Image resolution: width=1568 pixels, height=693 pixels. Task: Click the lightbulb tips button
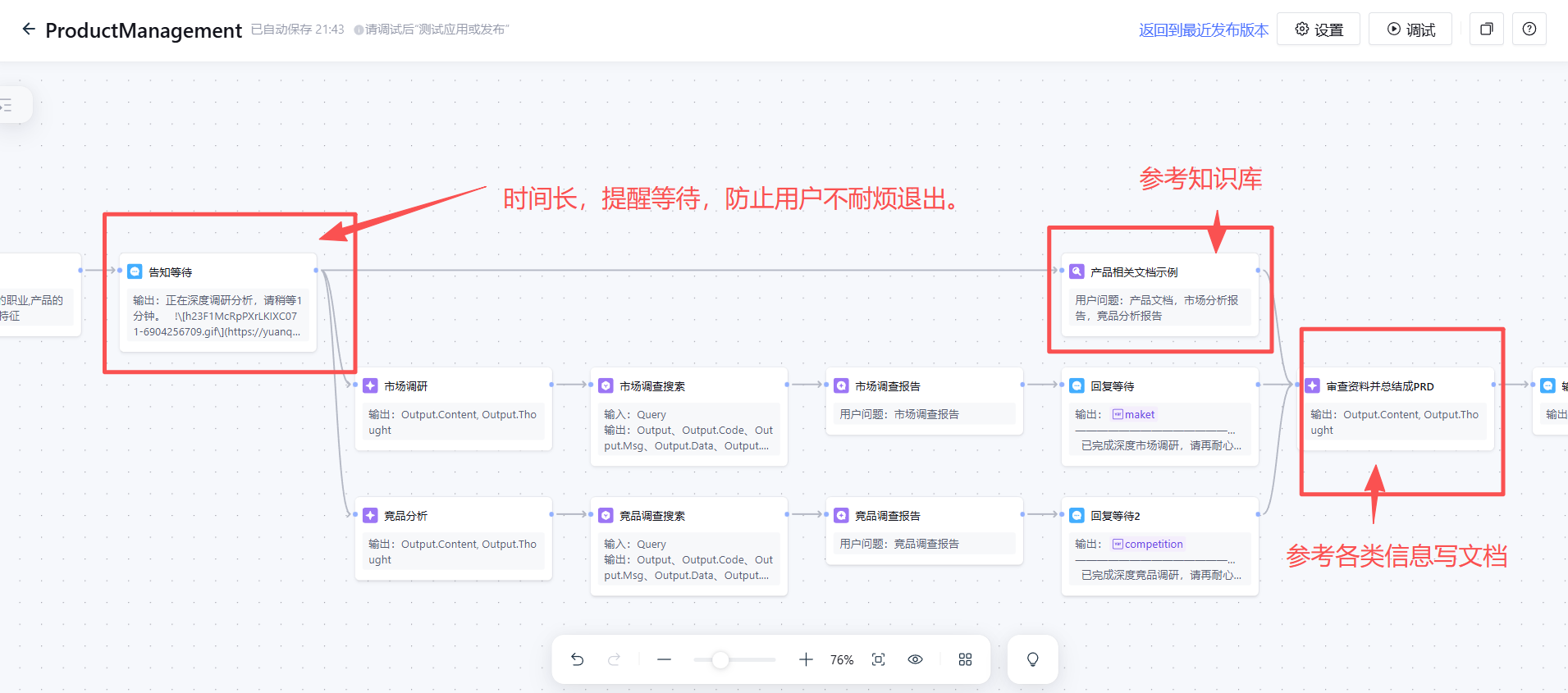click(x=1032, y=659)
